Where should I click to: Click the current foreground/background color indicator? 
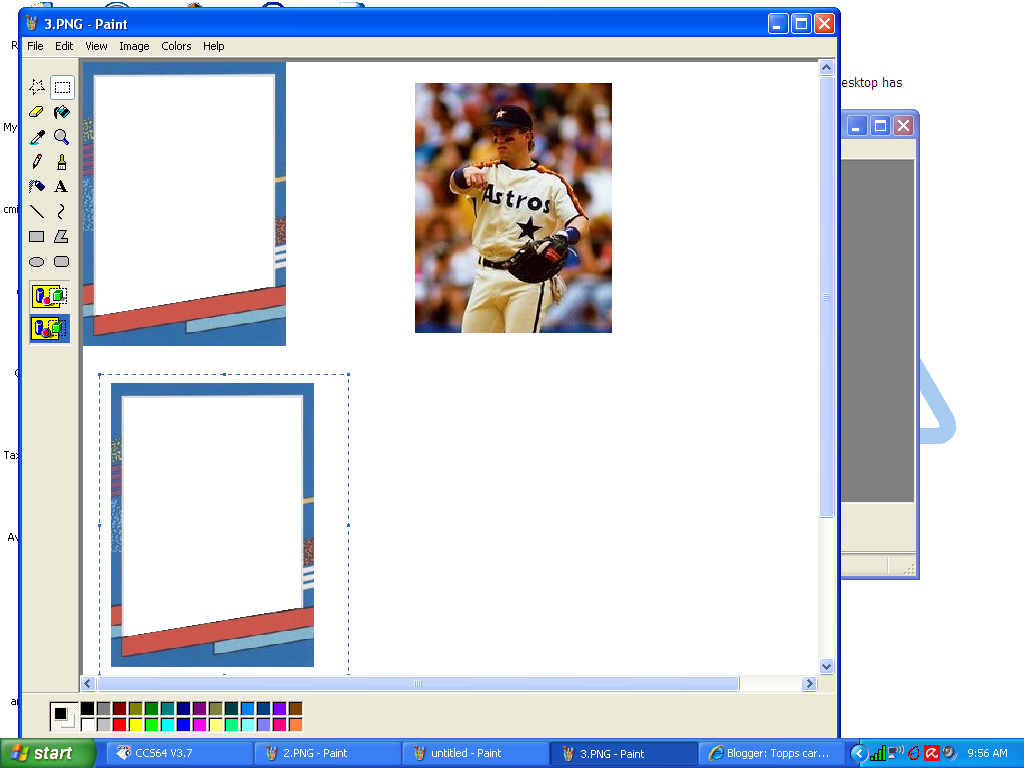63,716
